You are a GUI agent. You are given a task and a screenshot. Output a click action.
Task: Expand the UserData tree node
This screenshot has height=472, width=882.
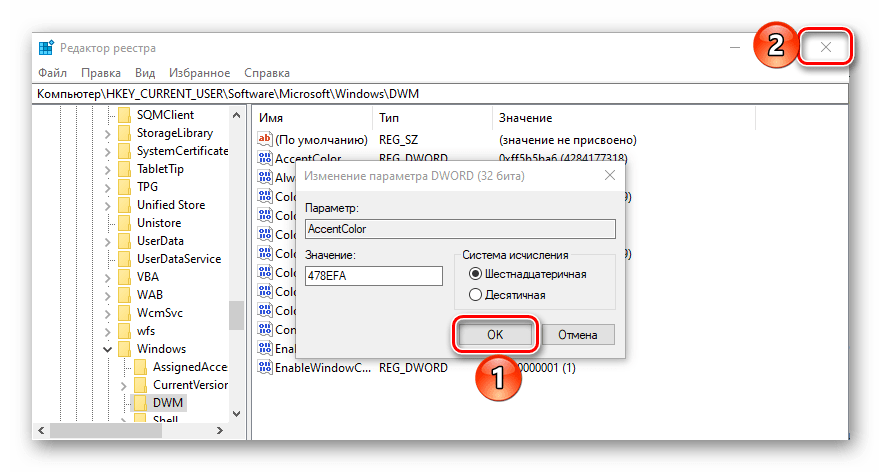(108, 241)
